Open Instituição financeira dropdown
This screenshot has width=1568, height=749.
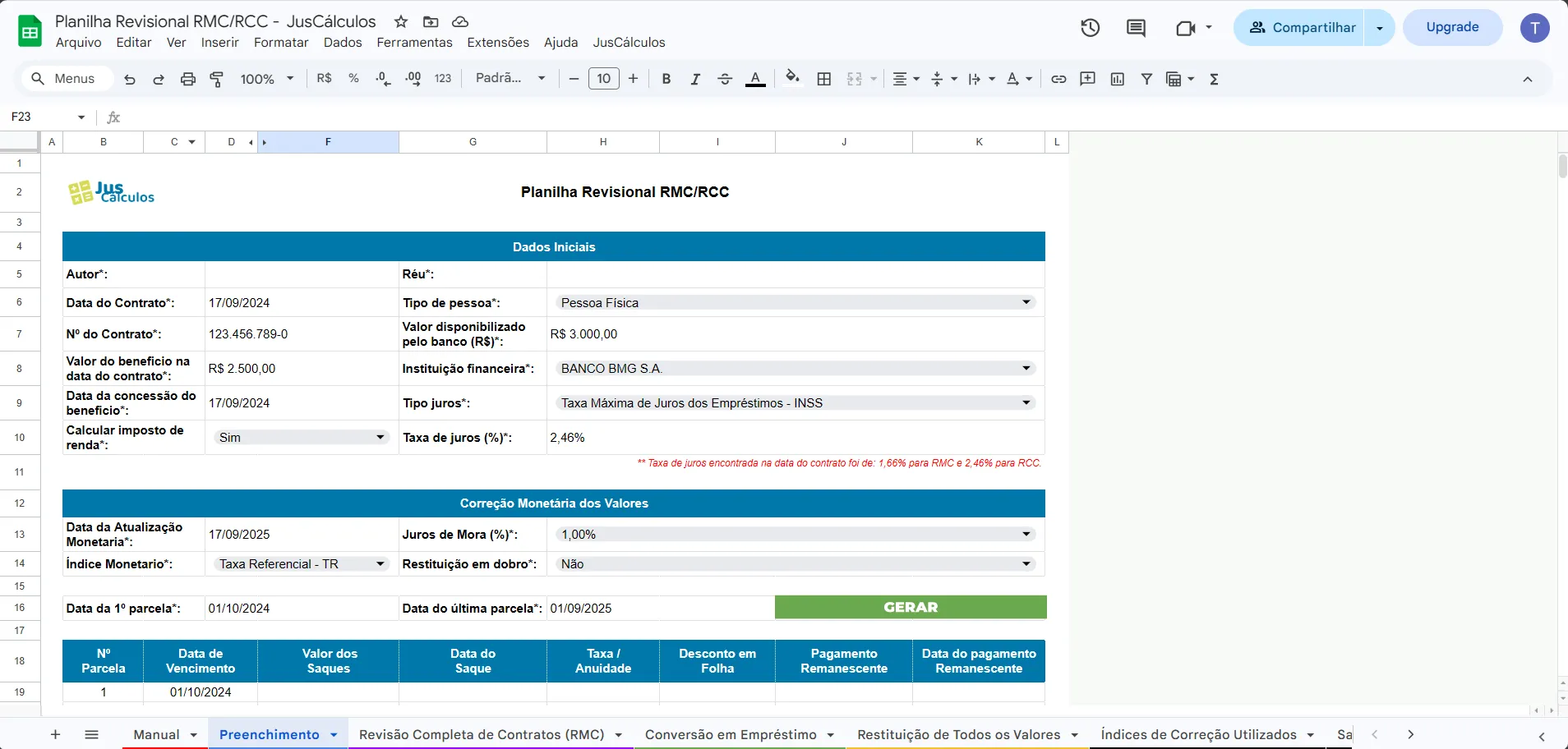[x=795, y=369]
